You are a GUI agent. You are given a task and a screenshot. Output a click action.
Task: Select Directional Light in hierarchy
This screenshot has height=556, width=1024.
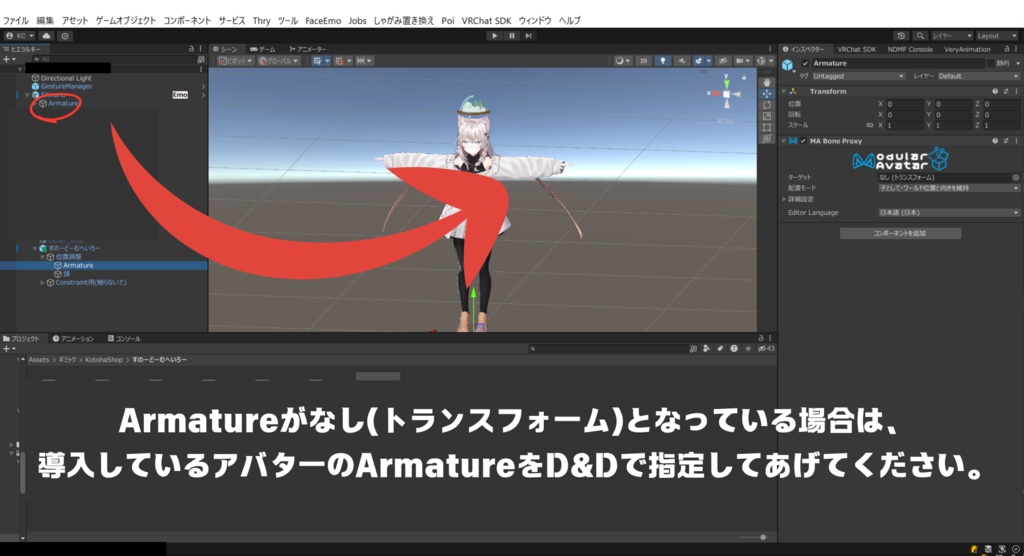pos(66,78)
